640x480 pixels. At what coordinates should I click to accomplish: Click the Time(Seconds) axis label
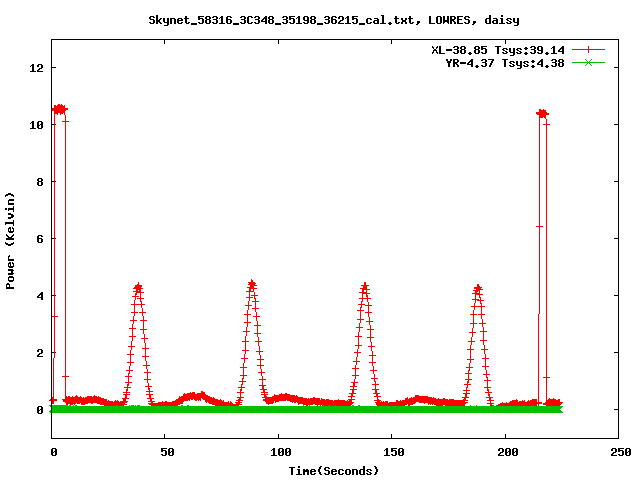pyautogui.click(x=334, y=471)
